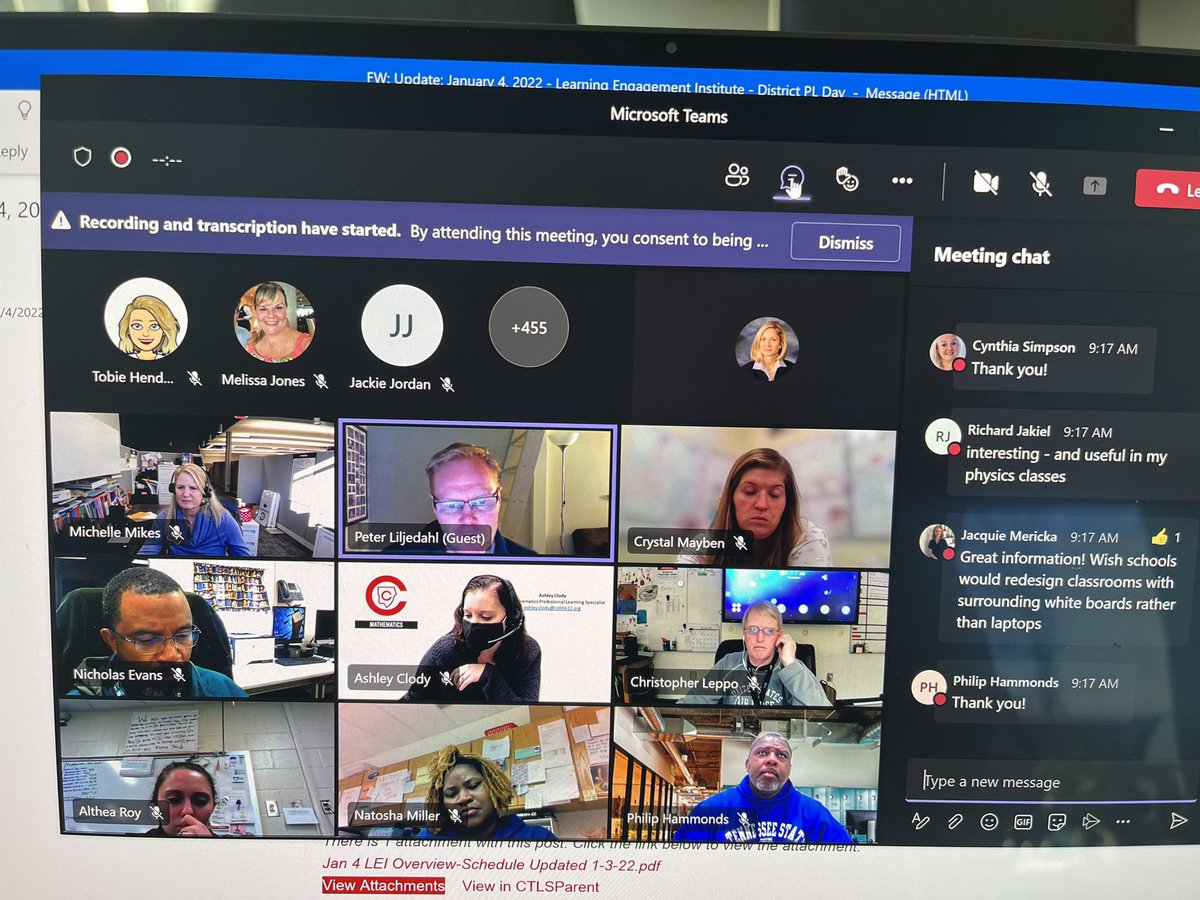
Task: Send your chat message
Action: 1178,820
